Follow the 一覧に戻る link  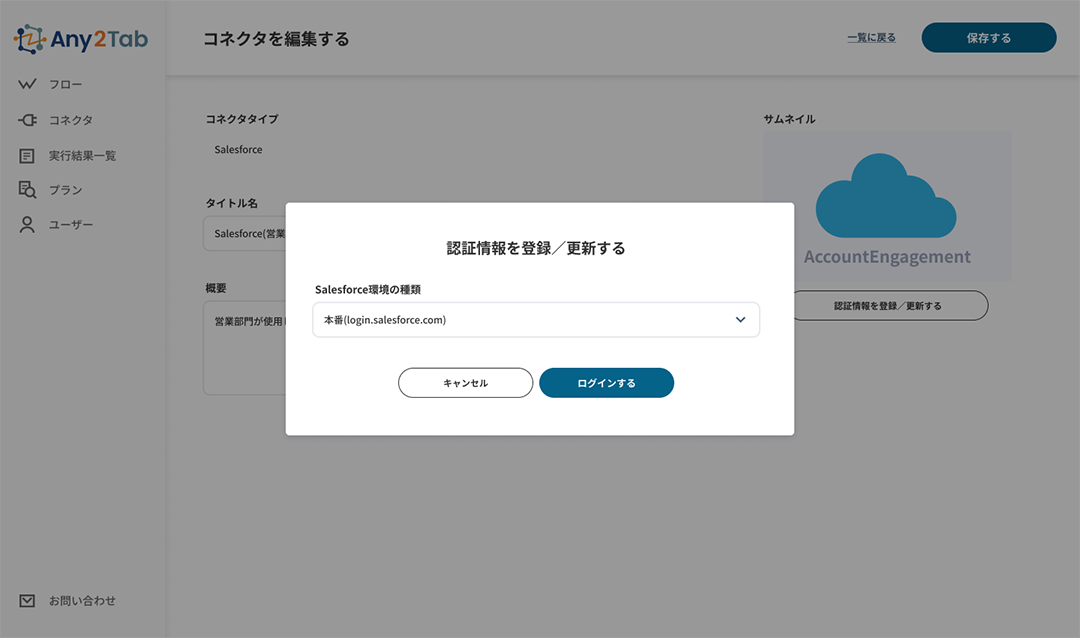(x=871, y=38)
